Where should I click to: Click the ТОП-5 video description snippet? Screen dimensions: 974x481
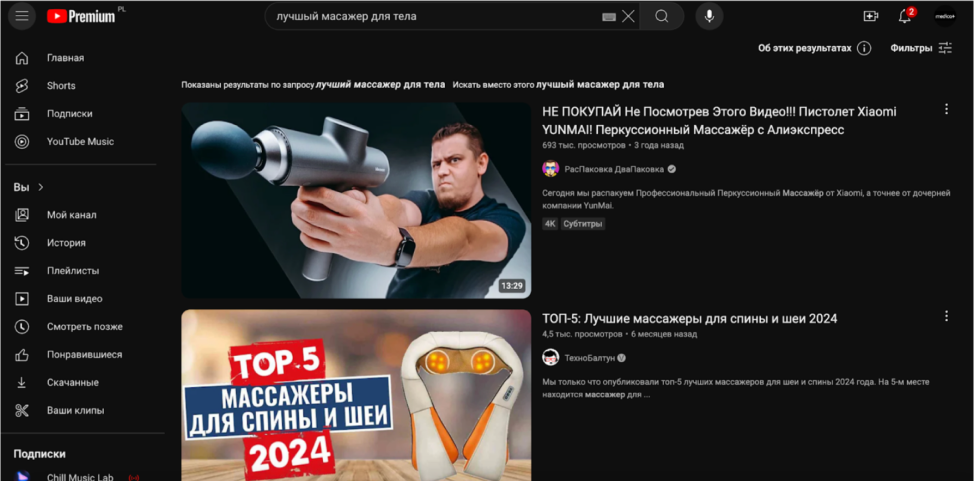pos(735,388)
